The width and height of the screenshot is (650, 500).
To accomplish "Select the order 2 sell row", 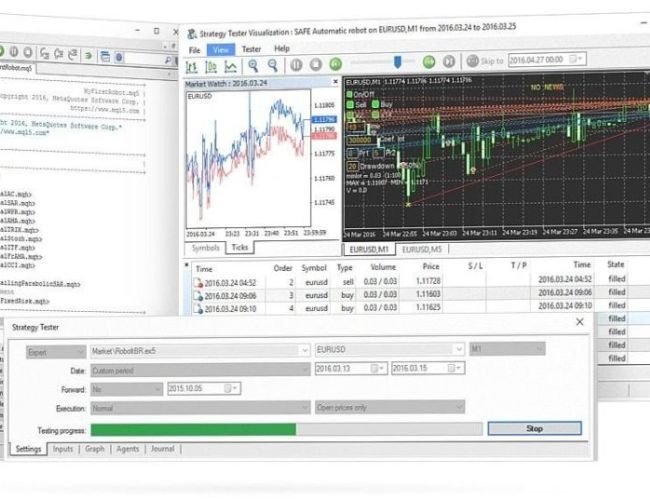I will tap(410, 282).
